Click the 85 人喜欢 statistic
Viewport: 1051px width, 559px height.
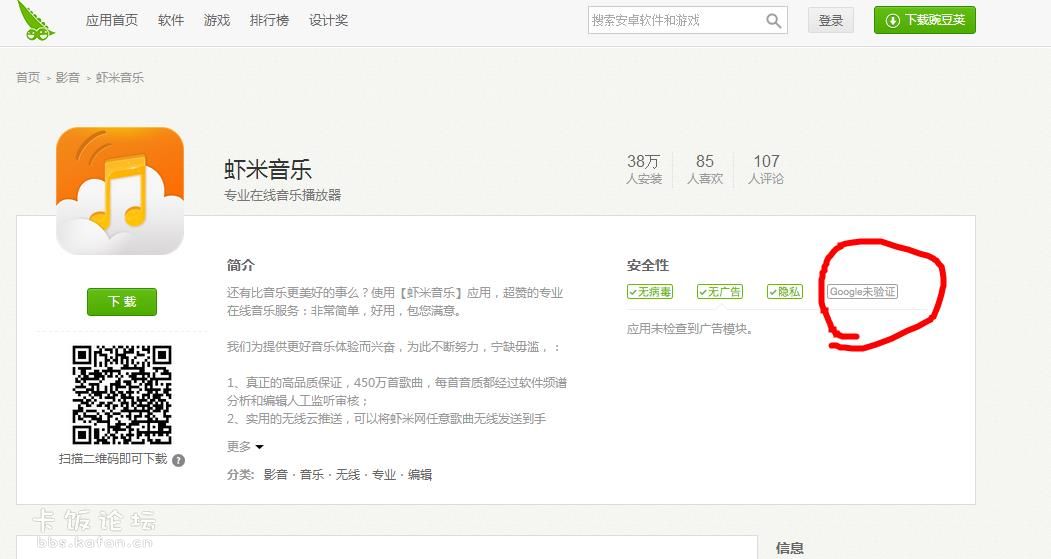[705, 169]
